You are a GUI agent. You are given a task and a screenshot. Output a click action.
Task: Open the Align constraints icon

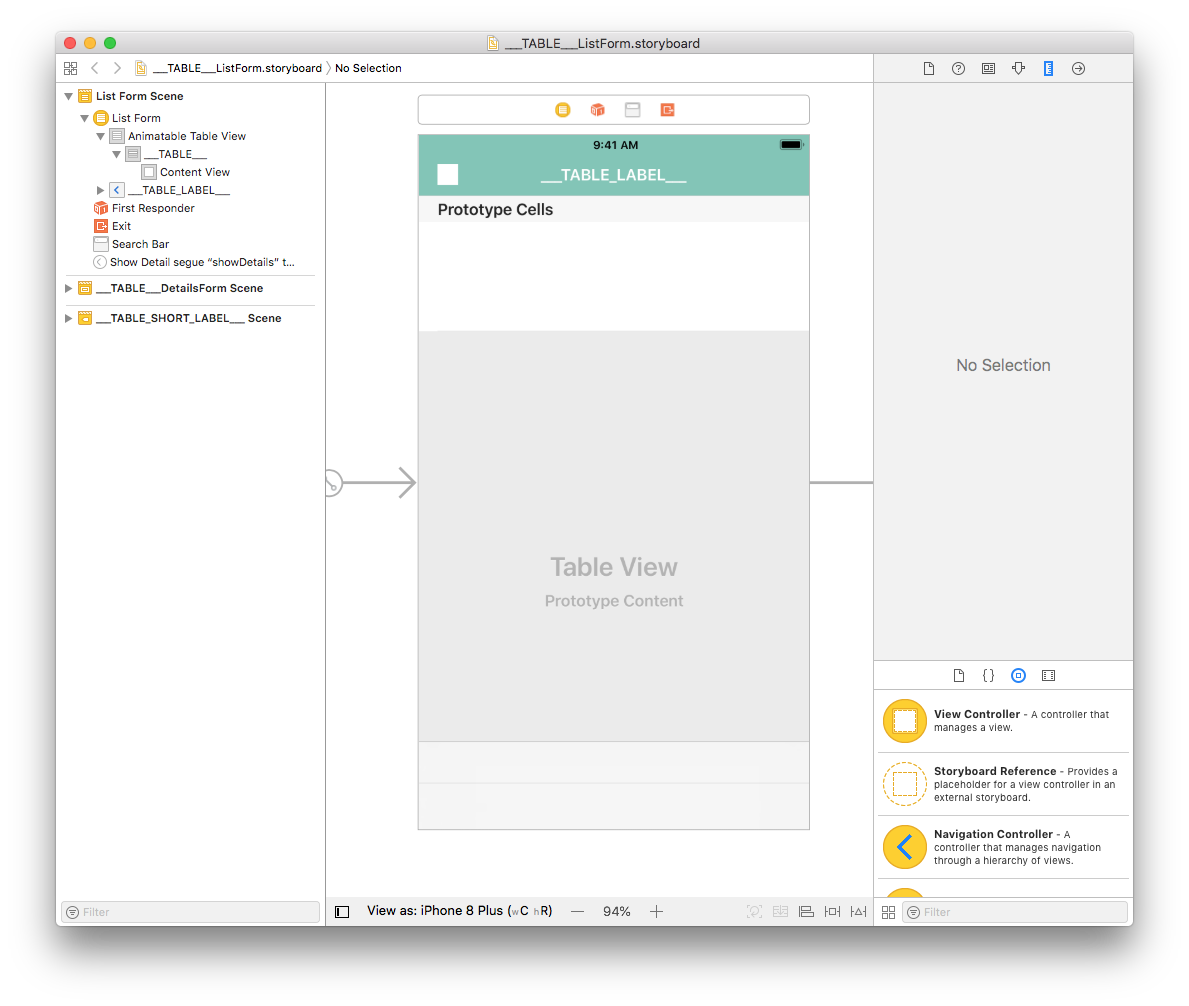coord(806,911)
